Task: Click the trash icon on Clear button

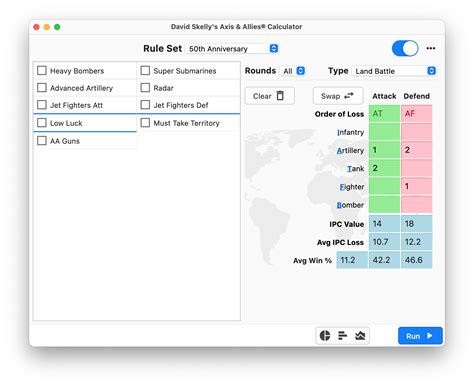Action: pos(280,96)
